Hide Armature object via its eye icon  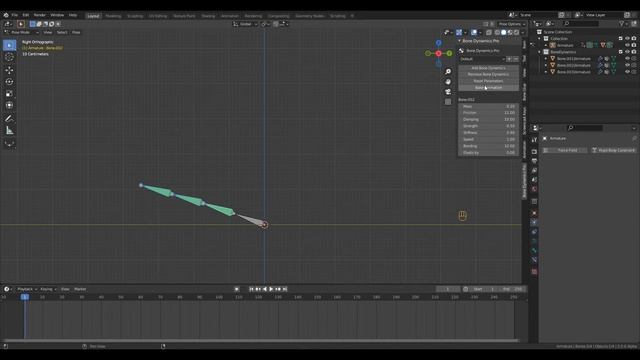point(627,45)
